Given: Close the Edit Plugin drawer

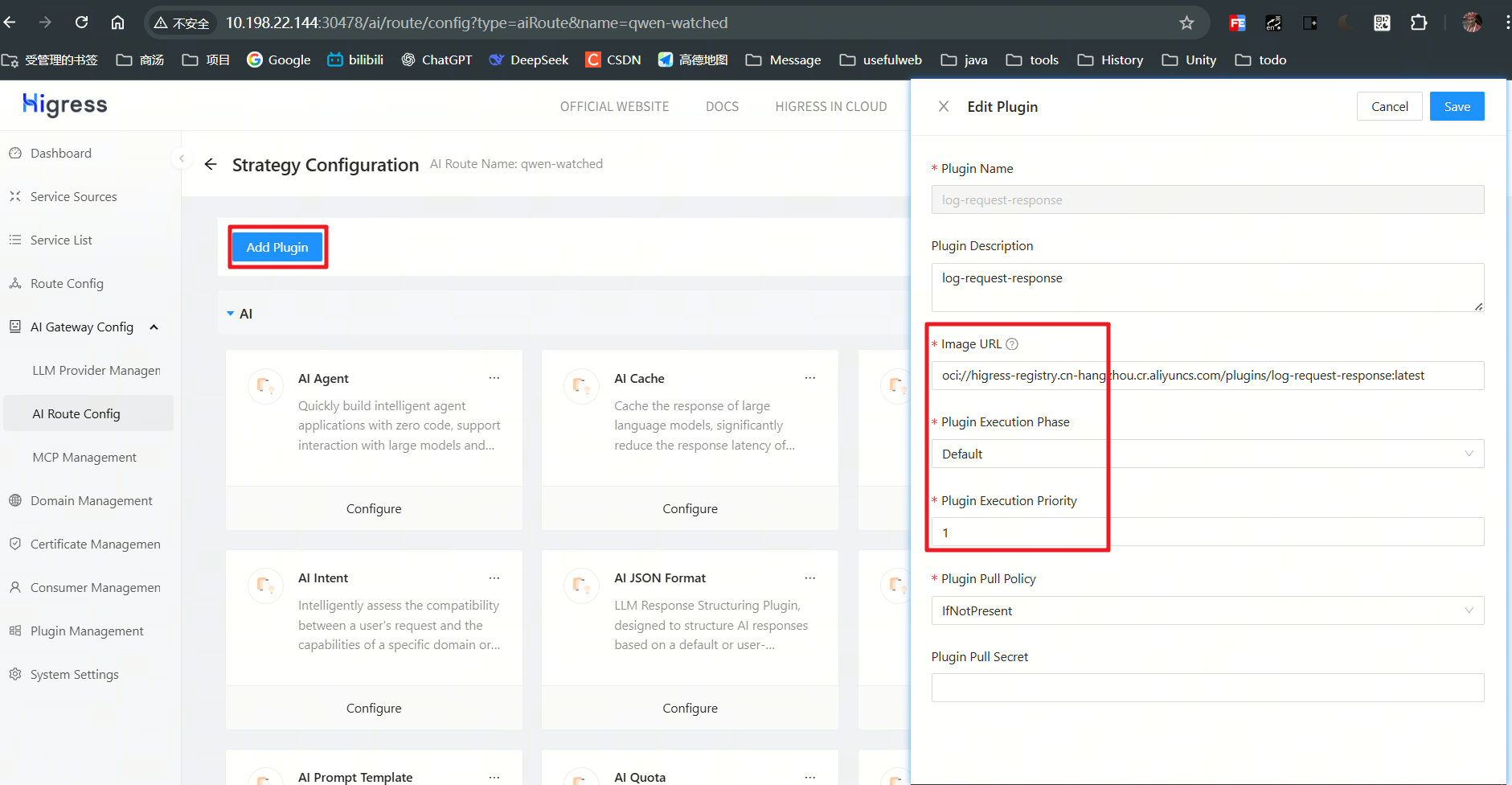Looking at the screenshot, I should [x=944, y=106].
